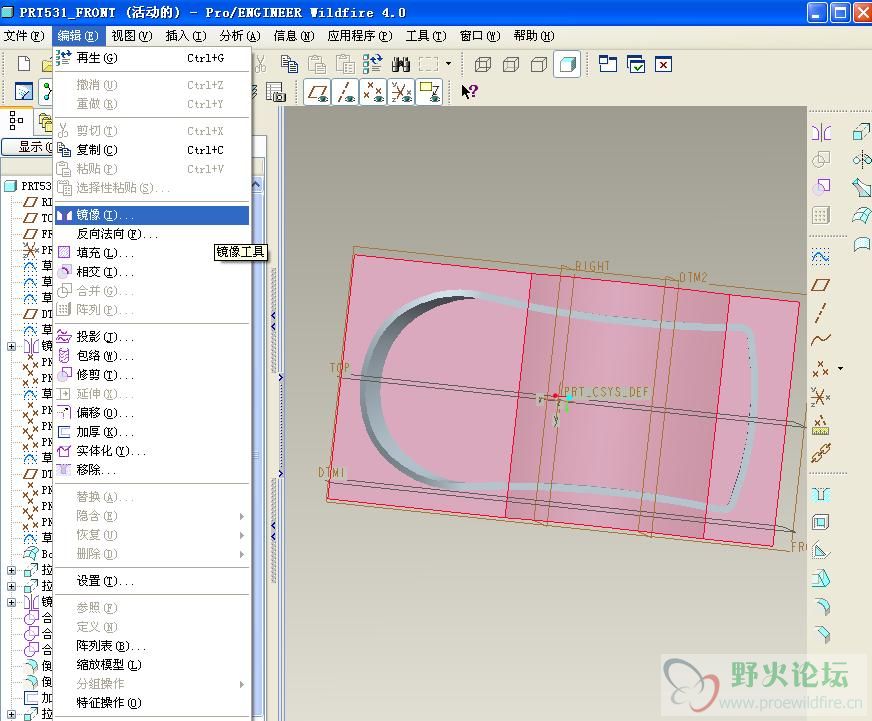This screenshot has width=872, height=721.
Task: Open the 帮助 (H) menu
Action: coord(534,36)
